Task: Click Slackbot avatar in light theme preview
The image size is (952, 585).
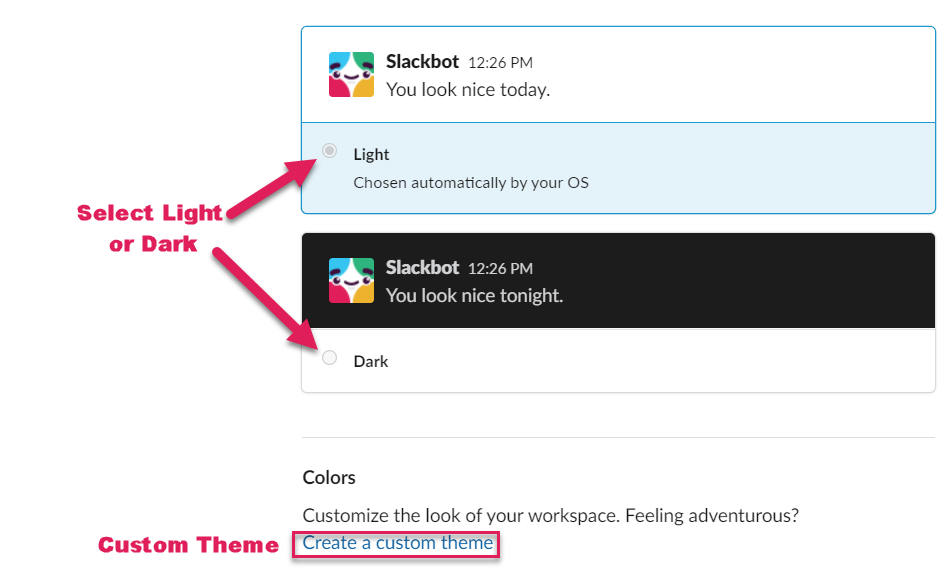Action: (352, 75)
